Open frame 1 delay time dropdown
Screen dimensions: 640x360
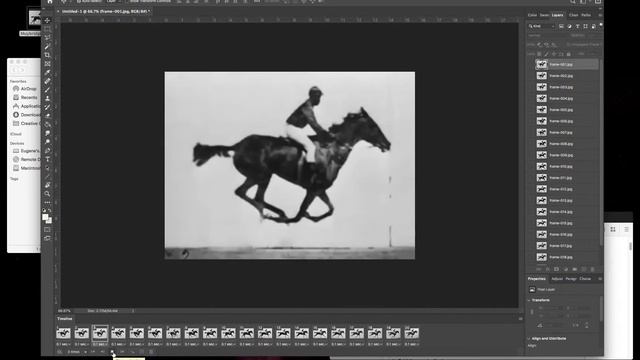pos(63,344)
